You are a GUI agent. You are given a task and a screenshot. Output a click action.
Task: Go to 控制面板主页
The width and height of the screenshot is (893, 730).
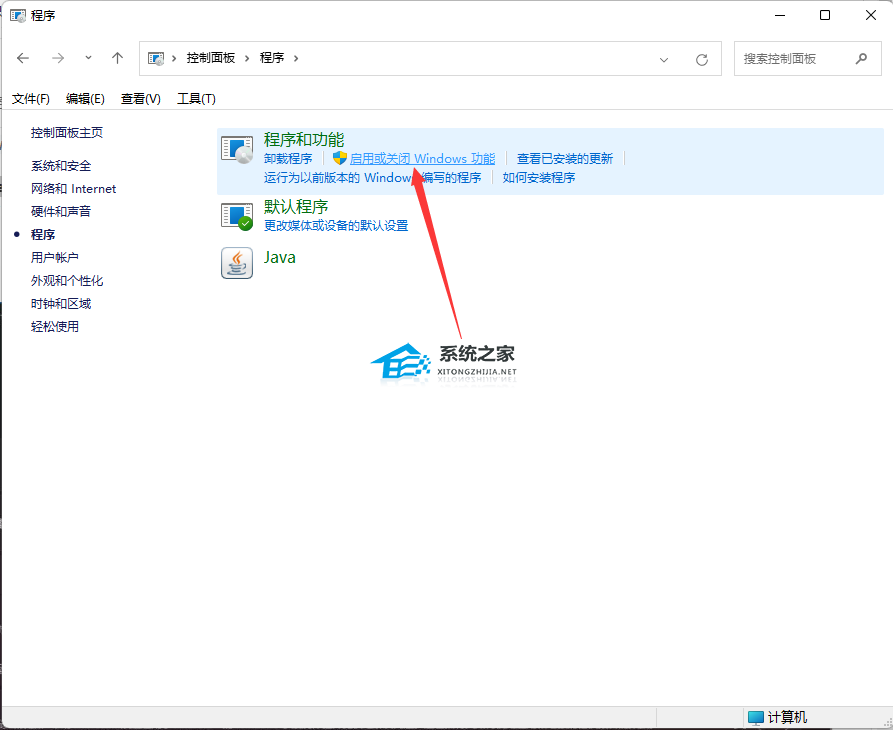click(x=67, y=133)
